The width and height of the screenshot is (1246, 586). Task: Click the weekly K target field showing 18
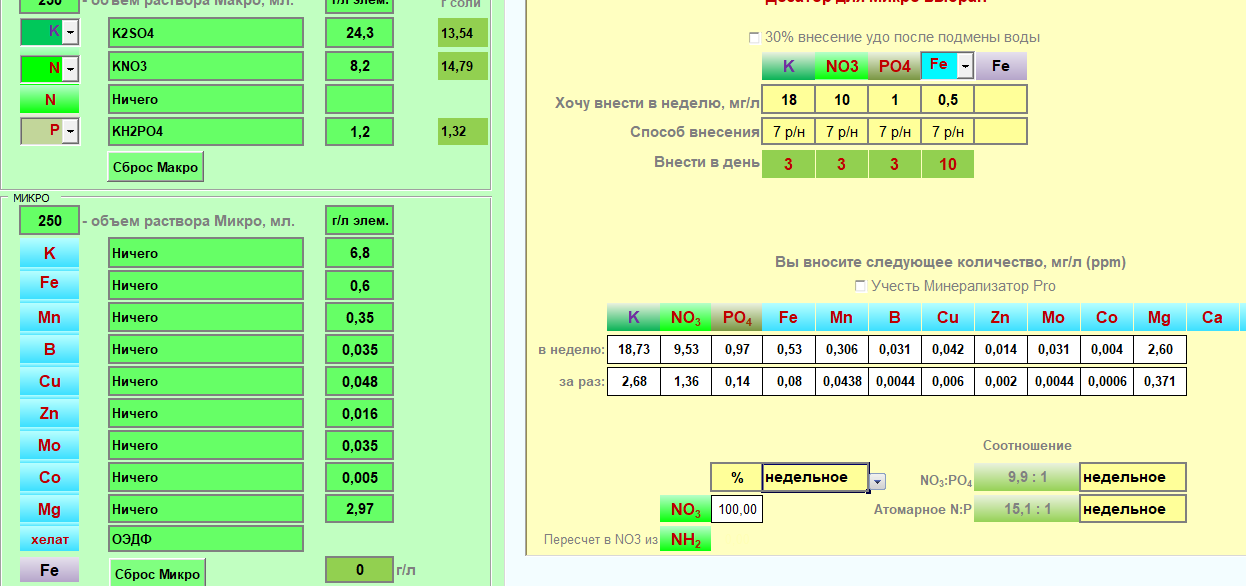click(788, 100)
